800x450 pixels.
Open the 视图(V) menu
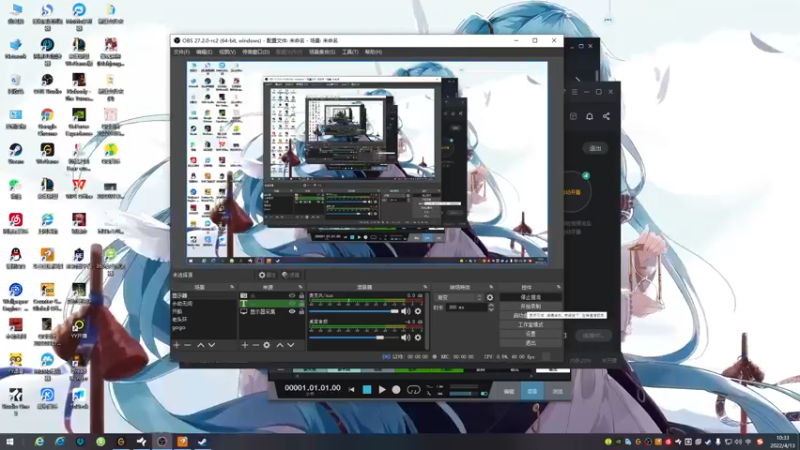pos(227,52)
